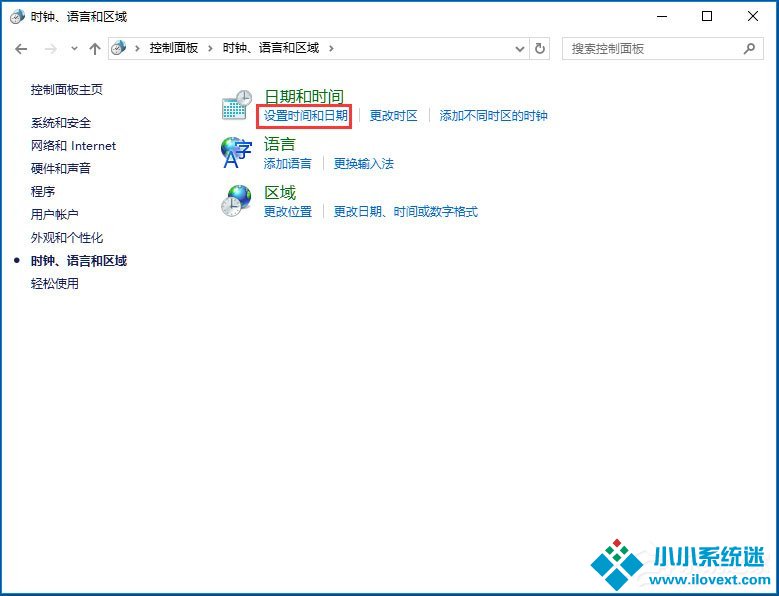Open the 语言 heading
This screenshot has width=779, height=596.
pos(280,144)
